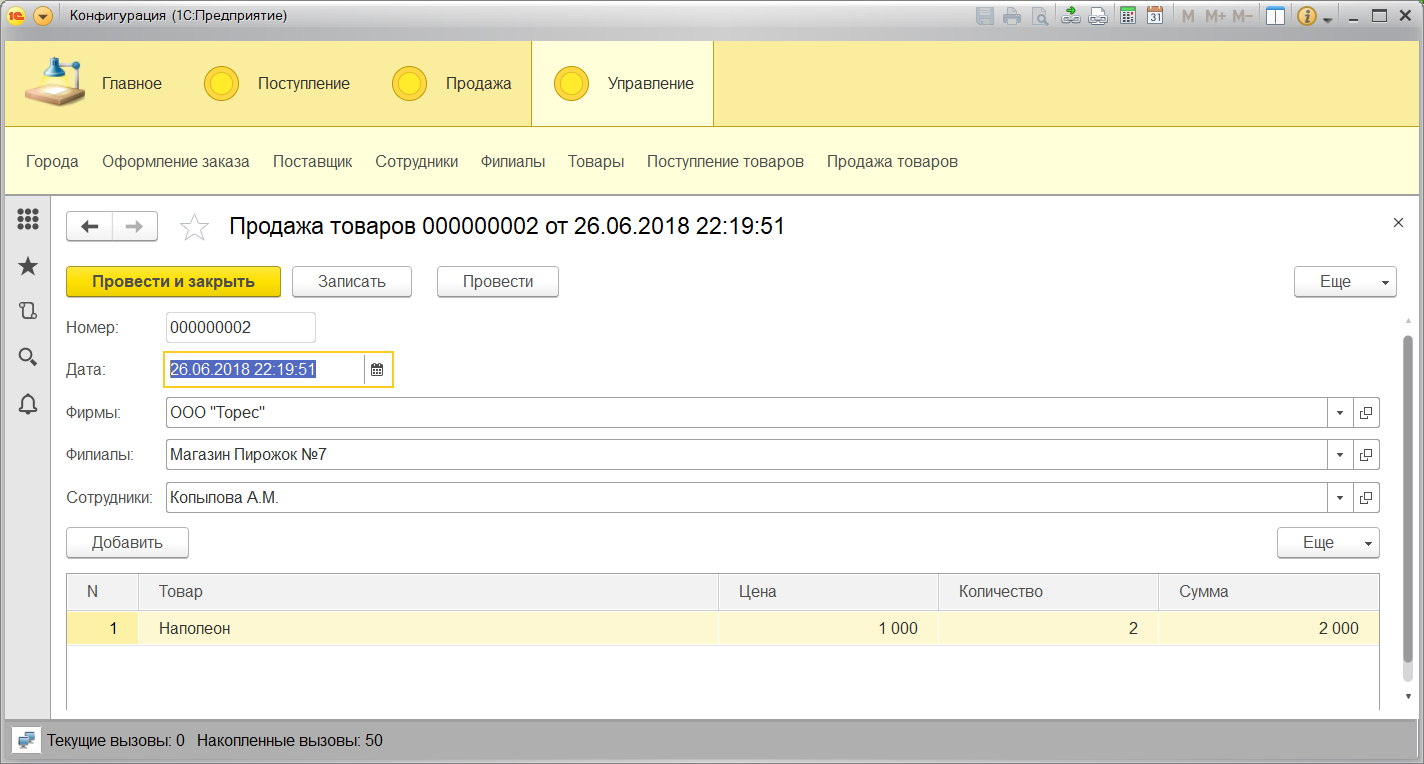Click into Фирмы field ООО "Торес"
Screen dimensions: 1424x764
click(x=746, y=412)
